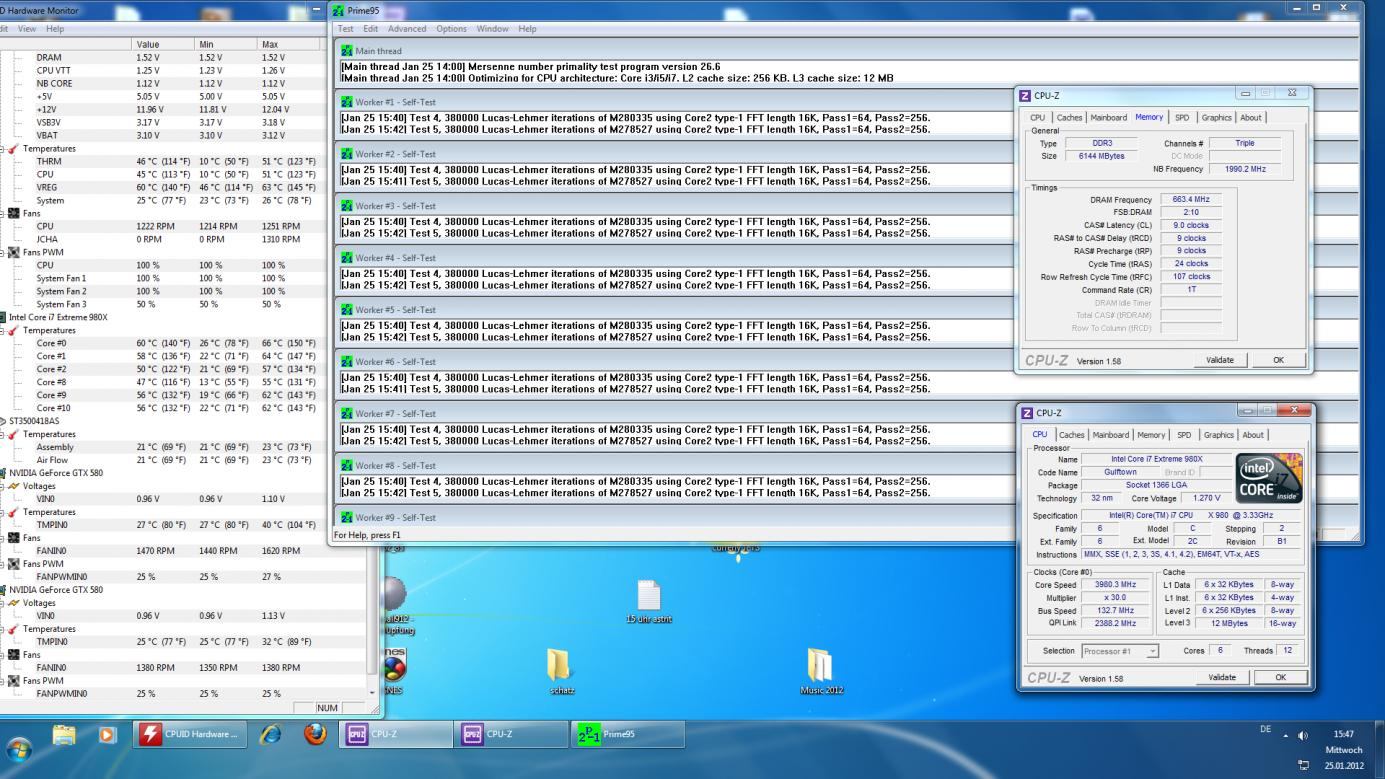Open Prime95 Help menu

(527, 29)
